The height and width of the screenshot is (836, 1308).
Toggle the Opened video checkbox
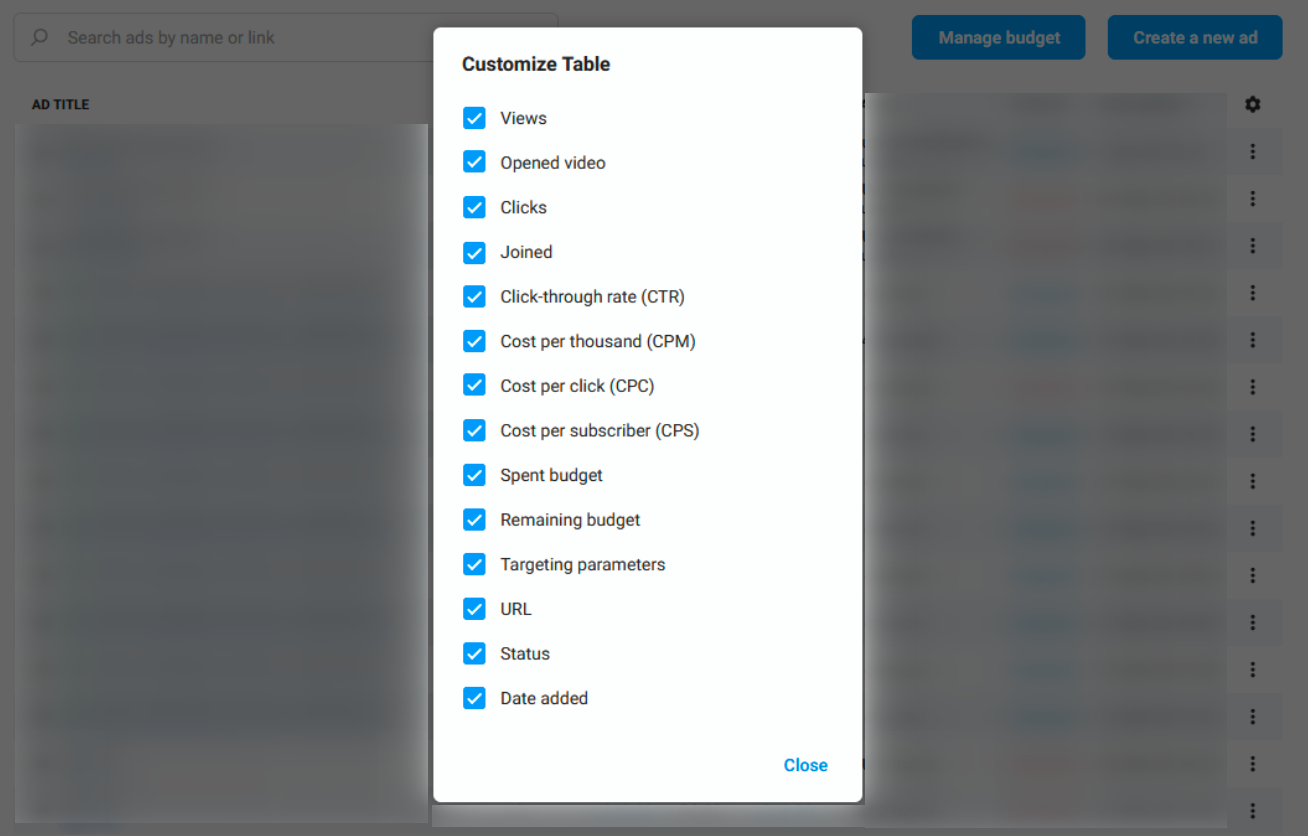coord(474,163)
